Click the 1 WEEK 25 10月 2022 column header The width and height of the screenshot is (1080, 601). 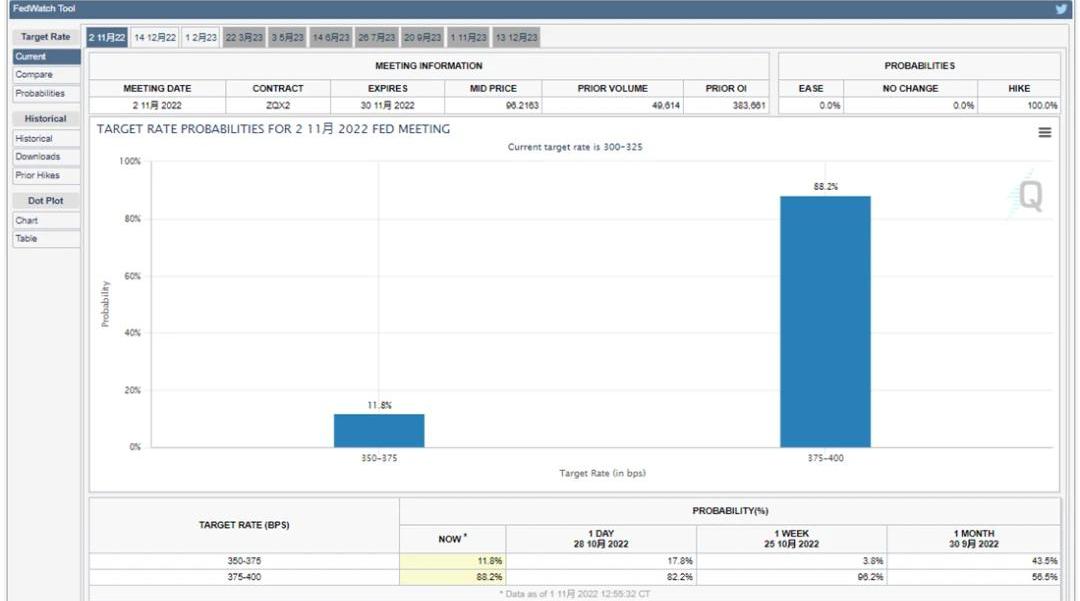(791, 538)
